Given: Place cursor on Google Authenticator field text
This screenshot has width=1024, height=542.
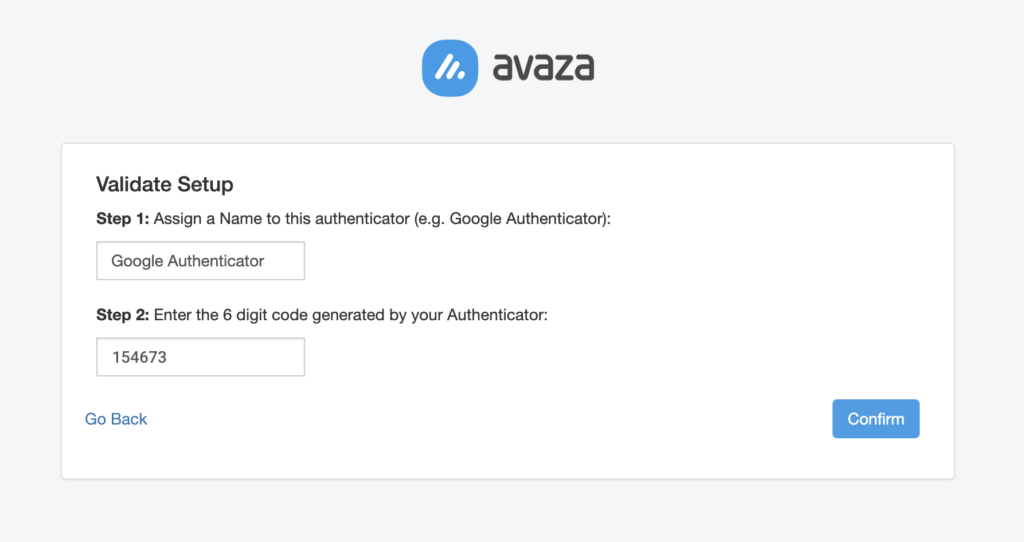Looking at the screenshot, I should (187, 261).
